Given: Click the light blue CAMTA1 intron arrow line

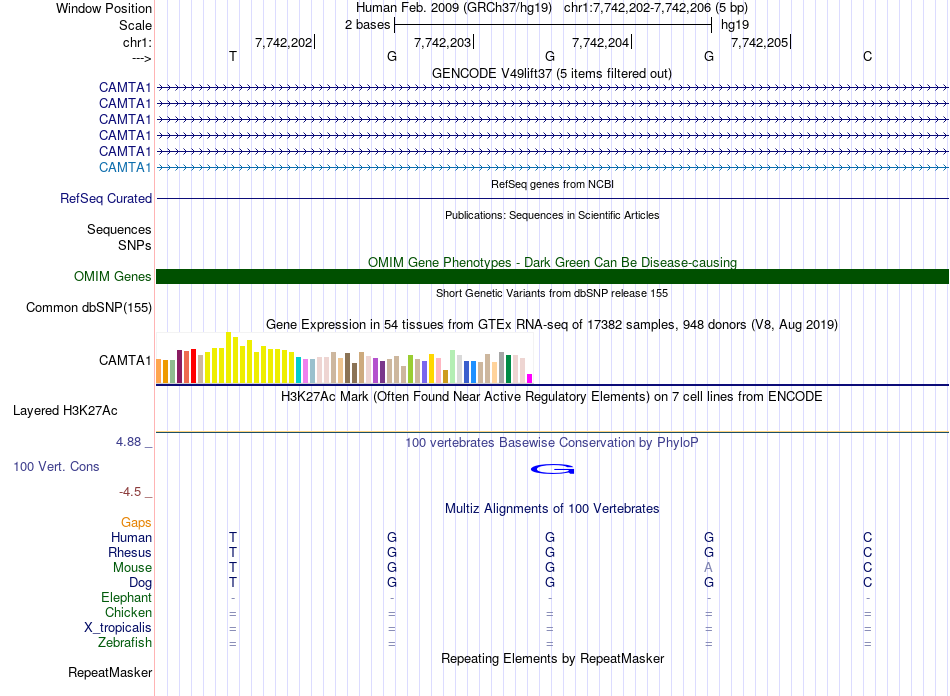Looking at the screenshot, I should point(553,167).
